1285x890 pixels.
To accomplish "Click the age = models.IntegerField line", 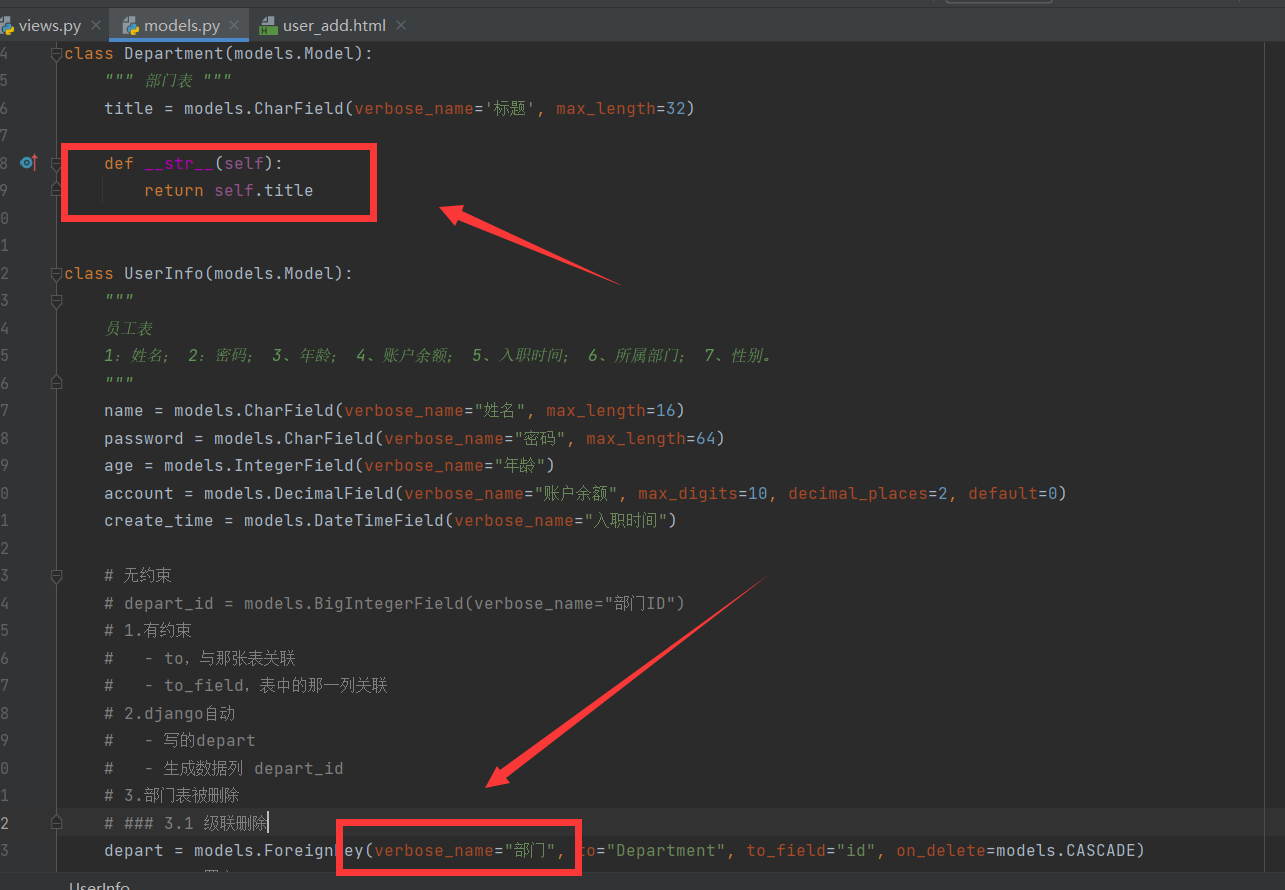I will (329, 466).
